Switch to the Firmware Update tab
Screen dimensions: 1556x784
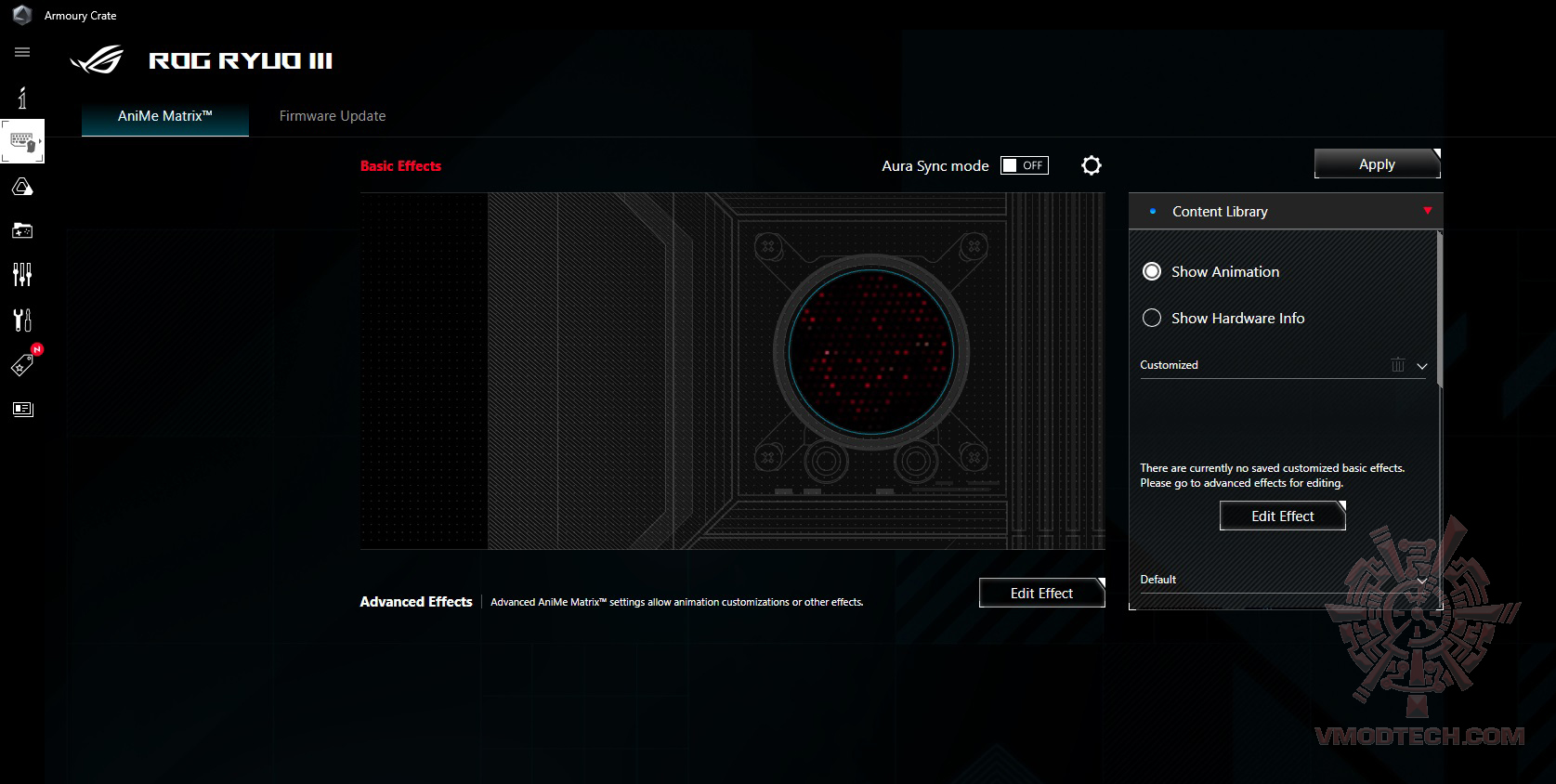333,116
